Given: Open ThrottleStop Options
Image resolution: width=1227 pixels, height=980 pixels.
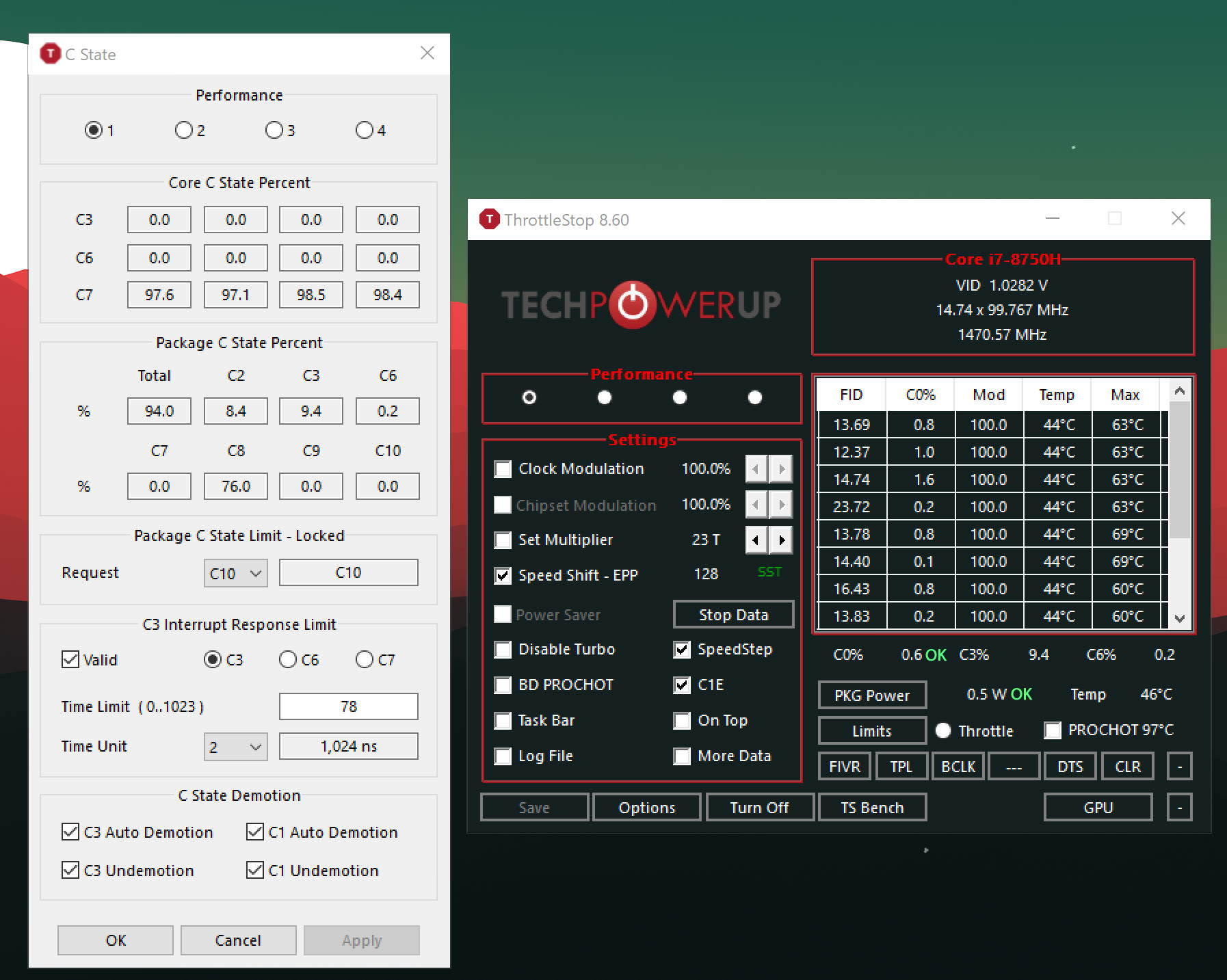Looking at the screenshot, I should point(646,807).
